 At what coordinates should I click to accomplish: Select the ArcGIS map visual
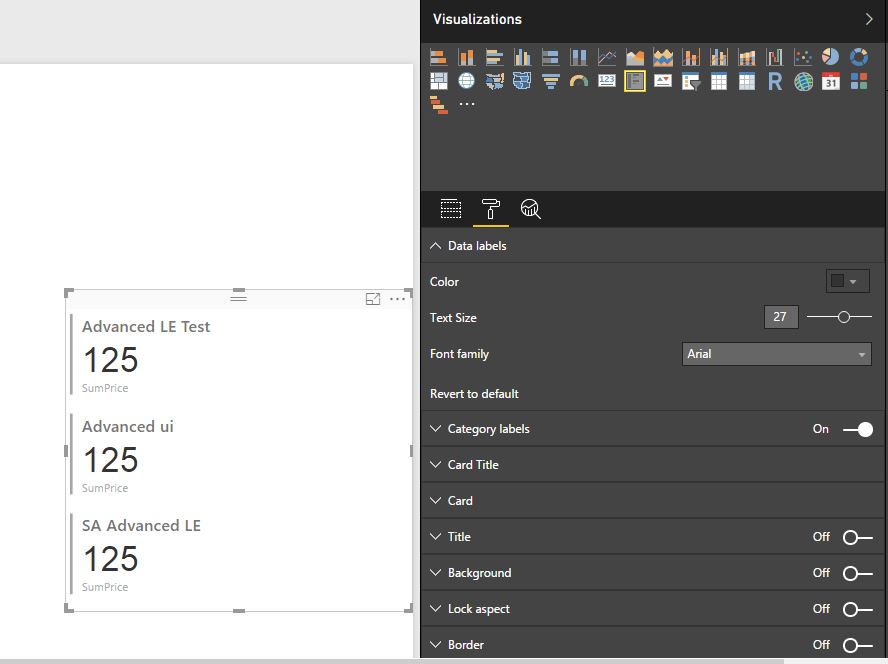(803, 82)
